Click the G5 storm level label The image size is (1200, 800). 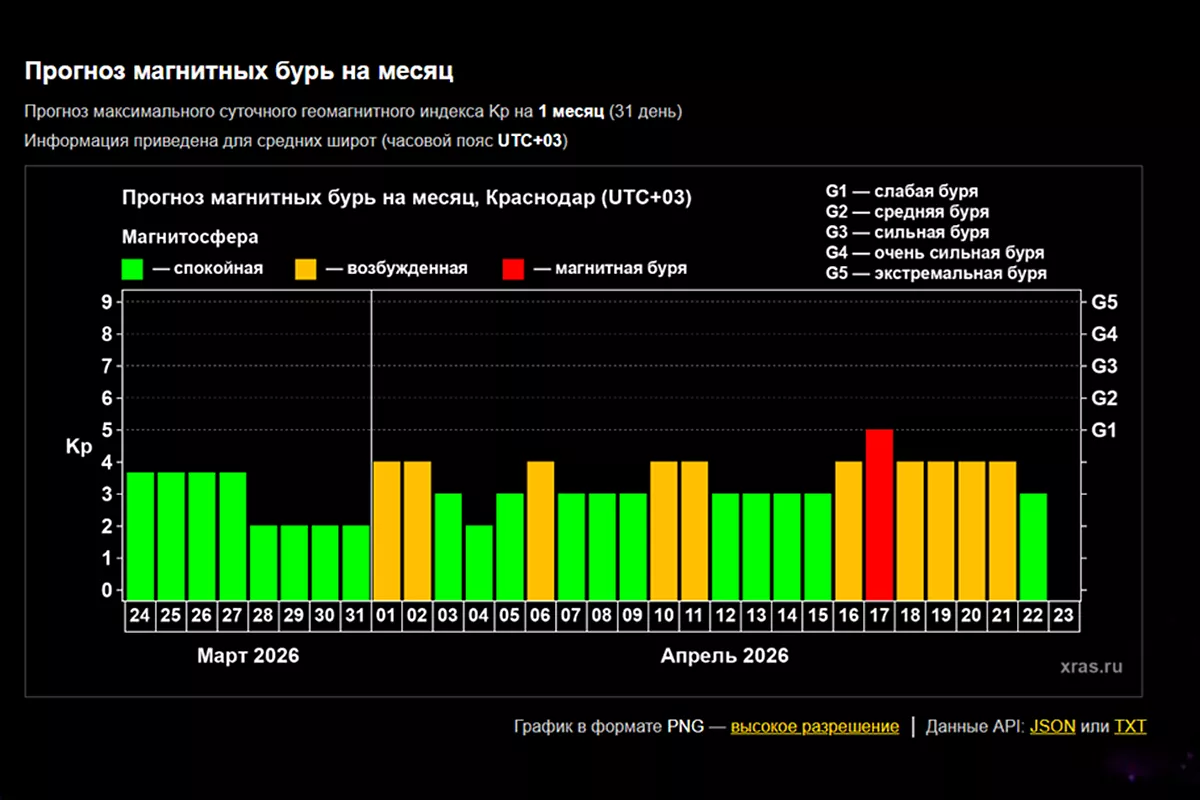[1104, 302]
